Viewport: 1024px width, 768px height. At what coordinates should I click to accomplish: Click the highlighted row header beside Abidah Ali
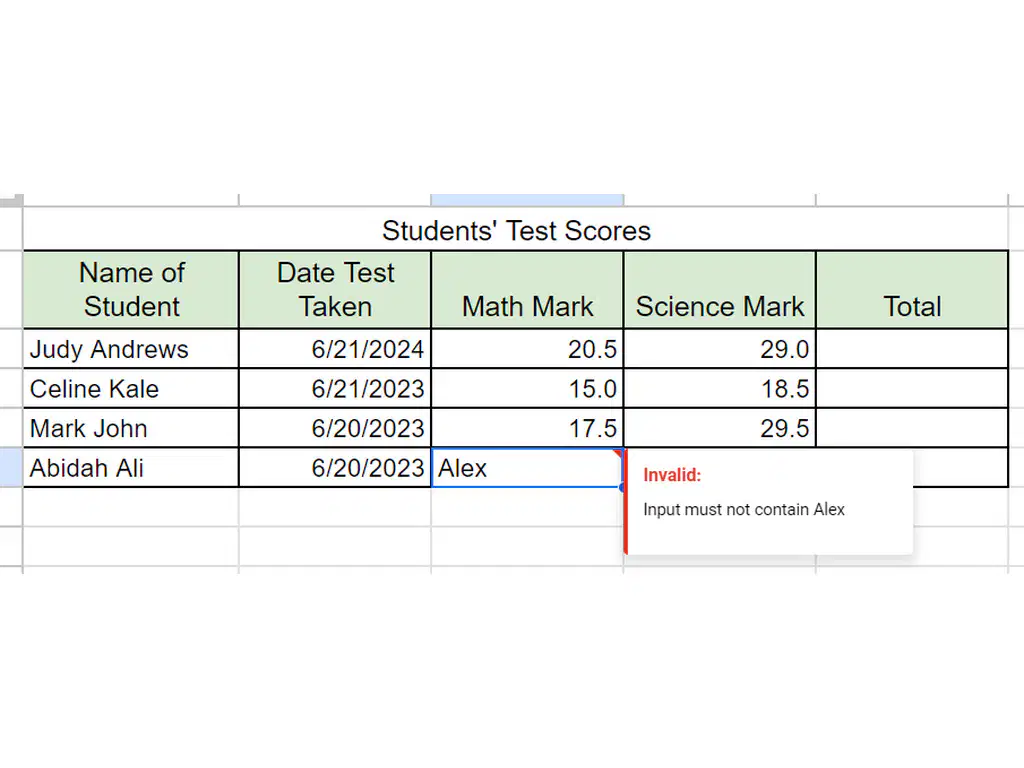11,468
